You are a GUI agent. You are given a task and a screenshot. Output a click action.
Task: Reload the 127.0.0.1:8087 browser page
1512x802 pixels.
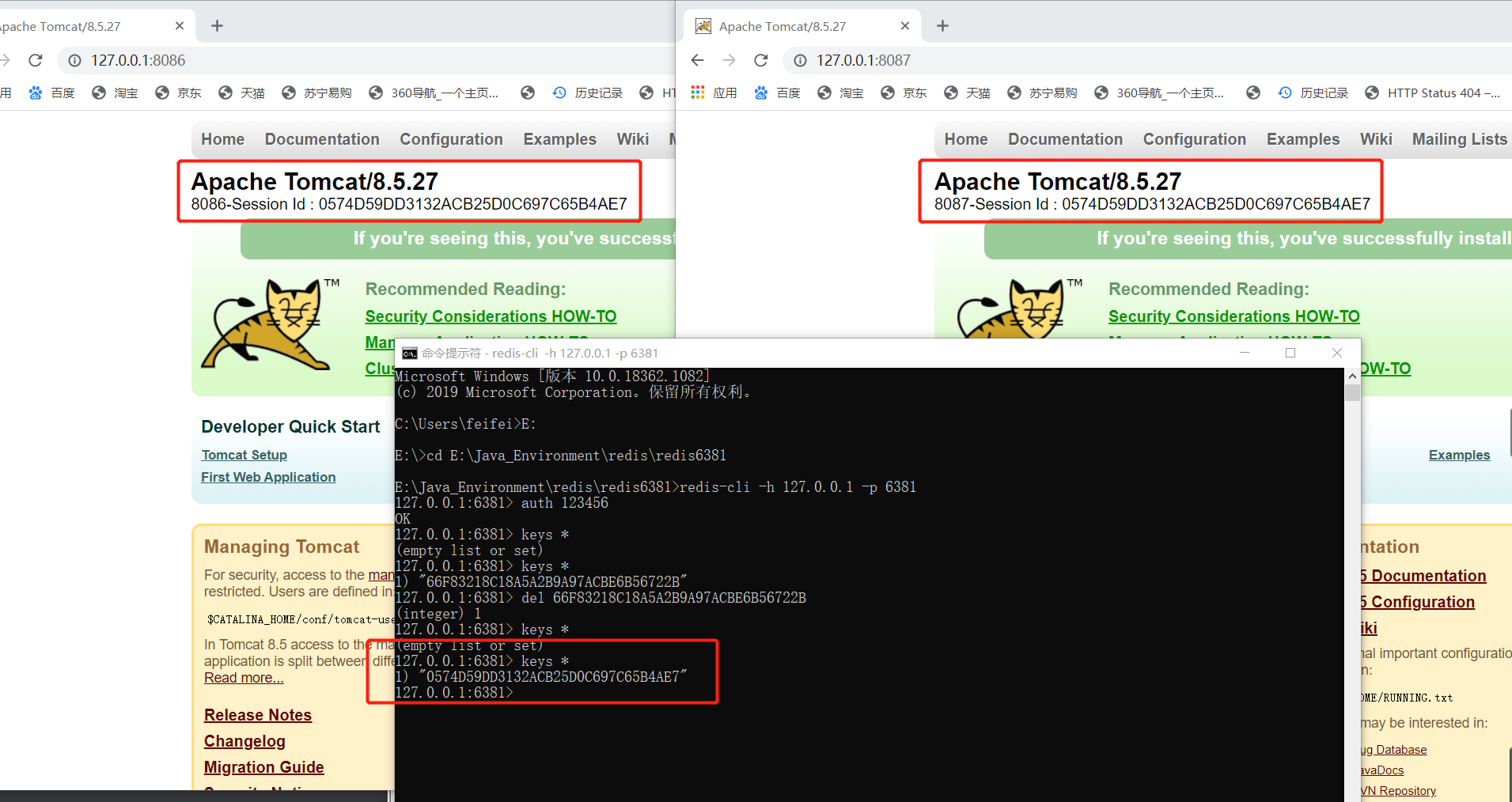tap(761, 60)
